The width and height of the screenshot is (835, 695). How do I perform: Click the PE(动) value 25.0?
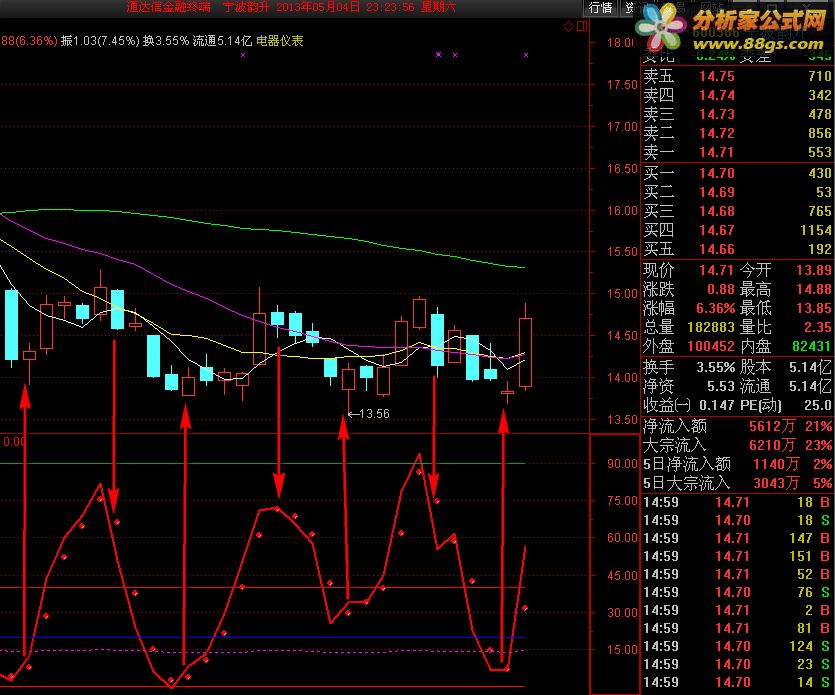tap(818, 405)
